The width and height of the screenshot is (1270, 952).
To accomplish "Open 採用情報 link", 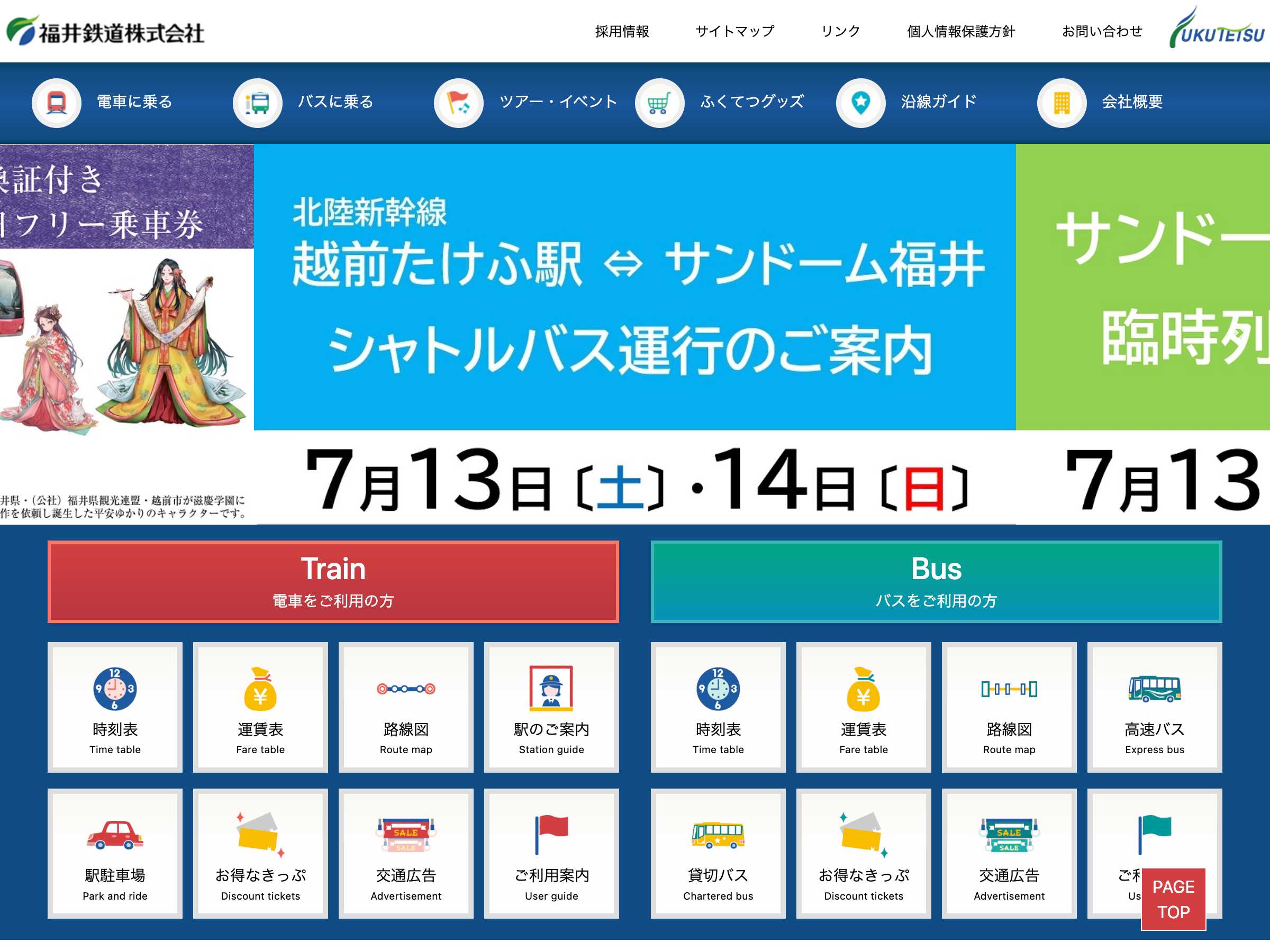I will coord(622,31).
